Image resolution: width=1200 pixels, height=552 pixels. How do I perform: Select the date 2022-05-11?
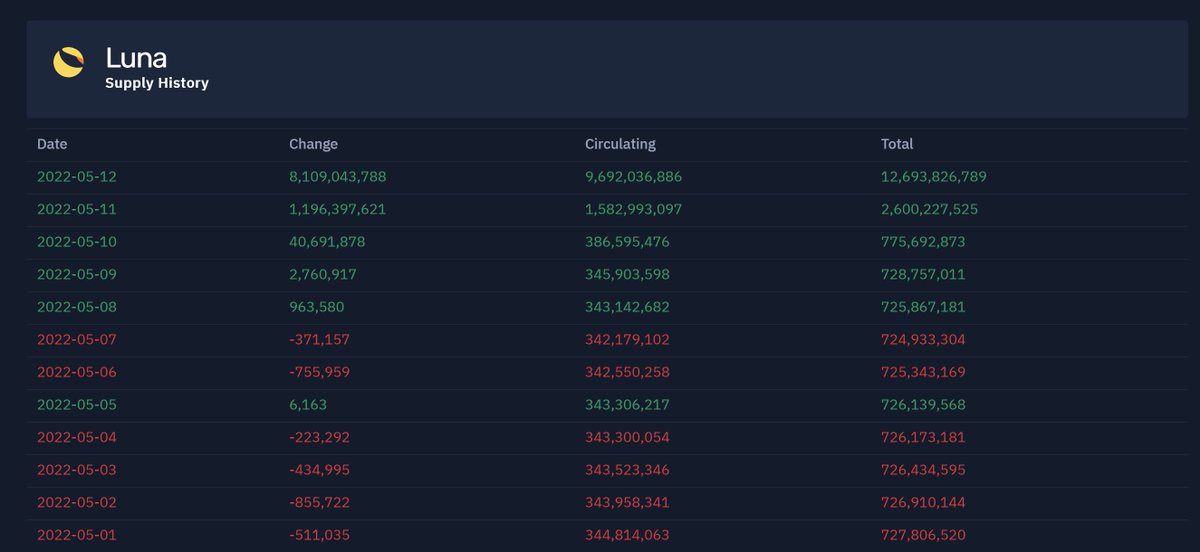click(77, 209)
